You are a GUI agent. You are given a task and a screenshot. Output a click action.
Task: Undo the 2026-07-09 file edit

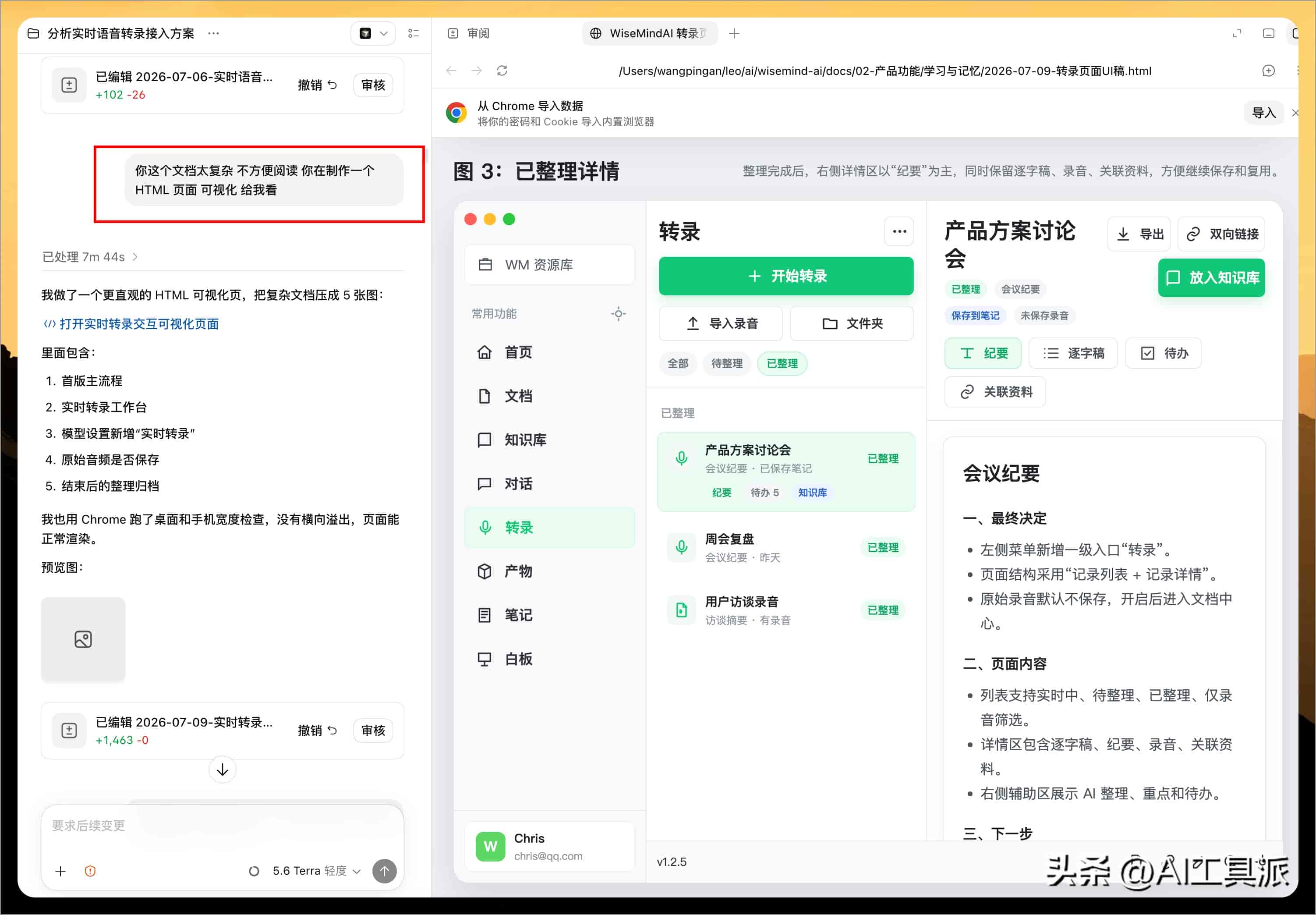coord(317,731)
